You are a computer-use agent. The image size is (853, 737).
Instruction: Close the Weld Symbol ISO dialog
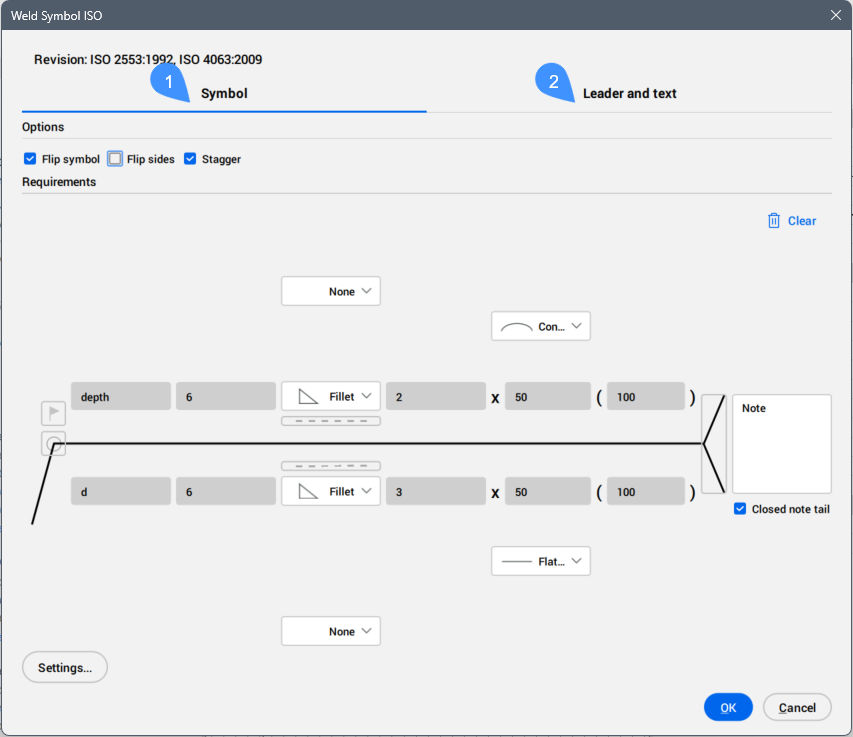836,15
